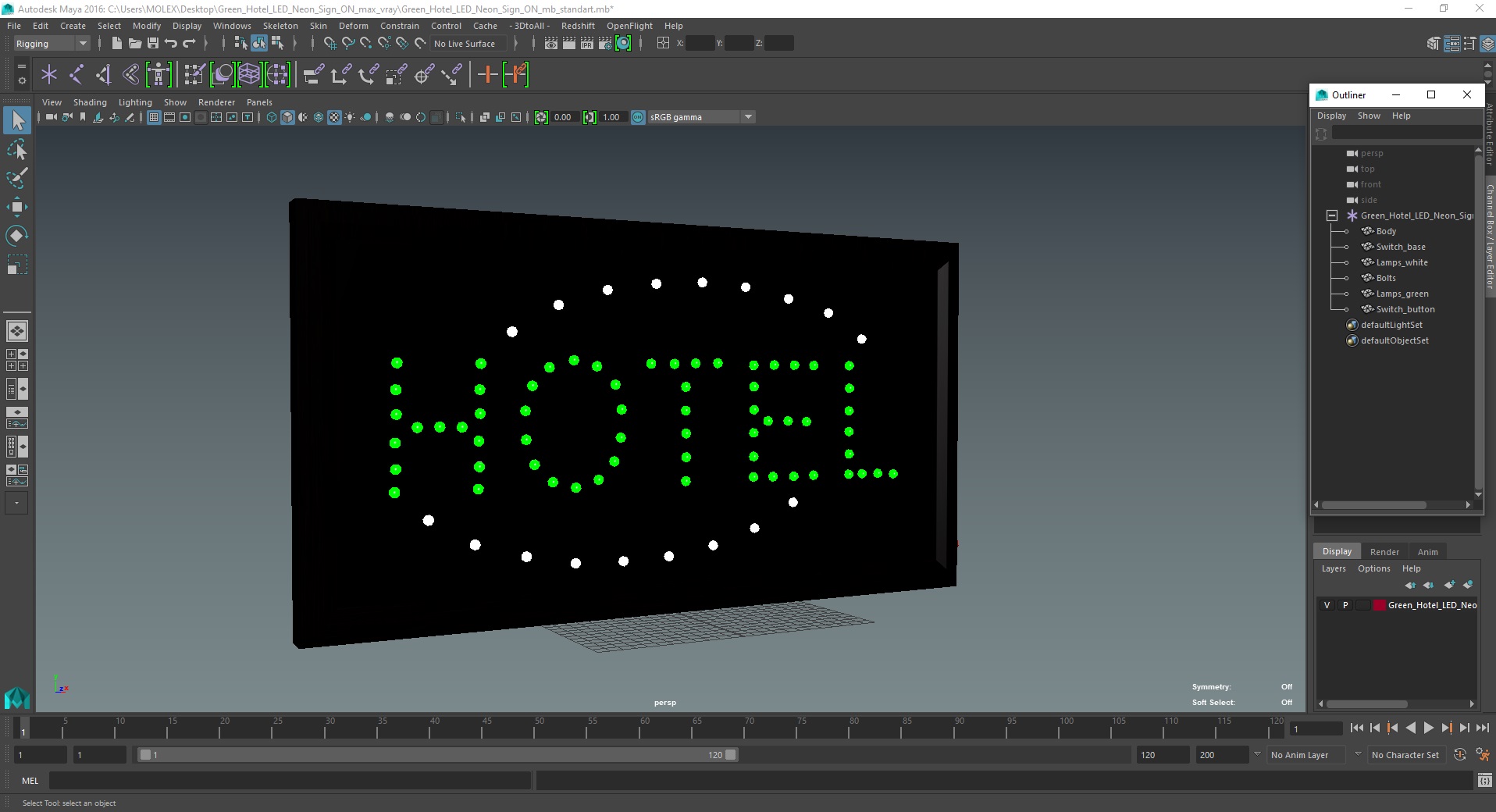Click the red layer color swatch
1496x812 pixels.
[x=1380, y=605]
